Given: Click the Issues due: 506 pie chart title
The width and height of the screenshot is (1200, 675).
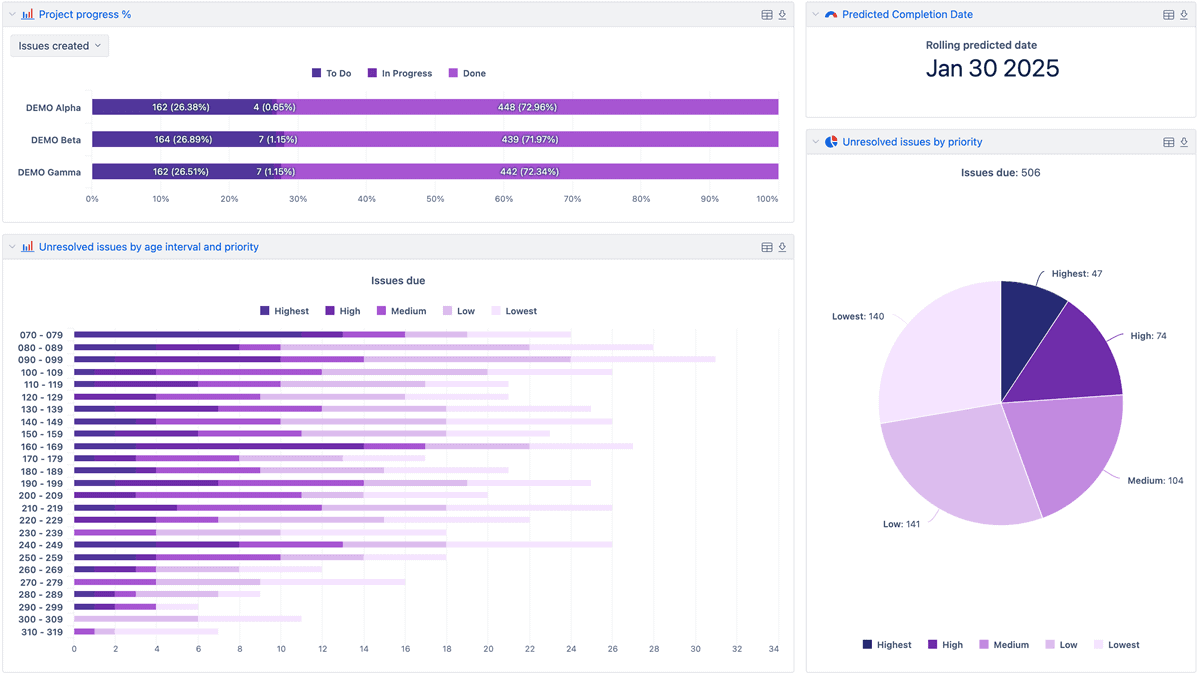Looking at the screenshot, I should coord(1000,173).
